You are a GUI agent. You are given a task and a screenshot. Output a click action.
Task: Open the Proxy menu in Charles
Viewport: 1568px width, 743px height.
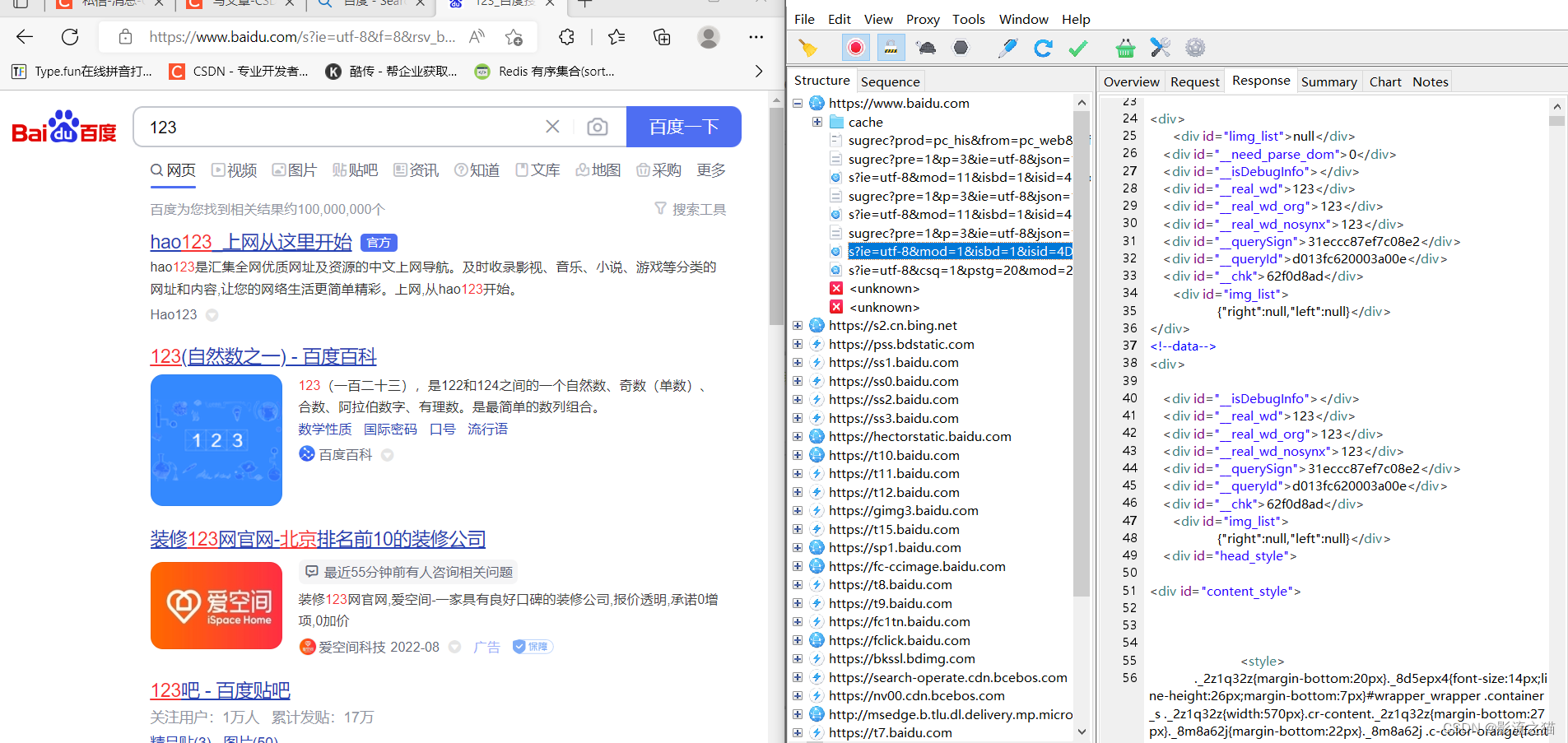[x=923, y=19]
